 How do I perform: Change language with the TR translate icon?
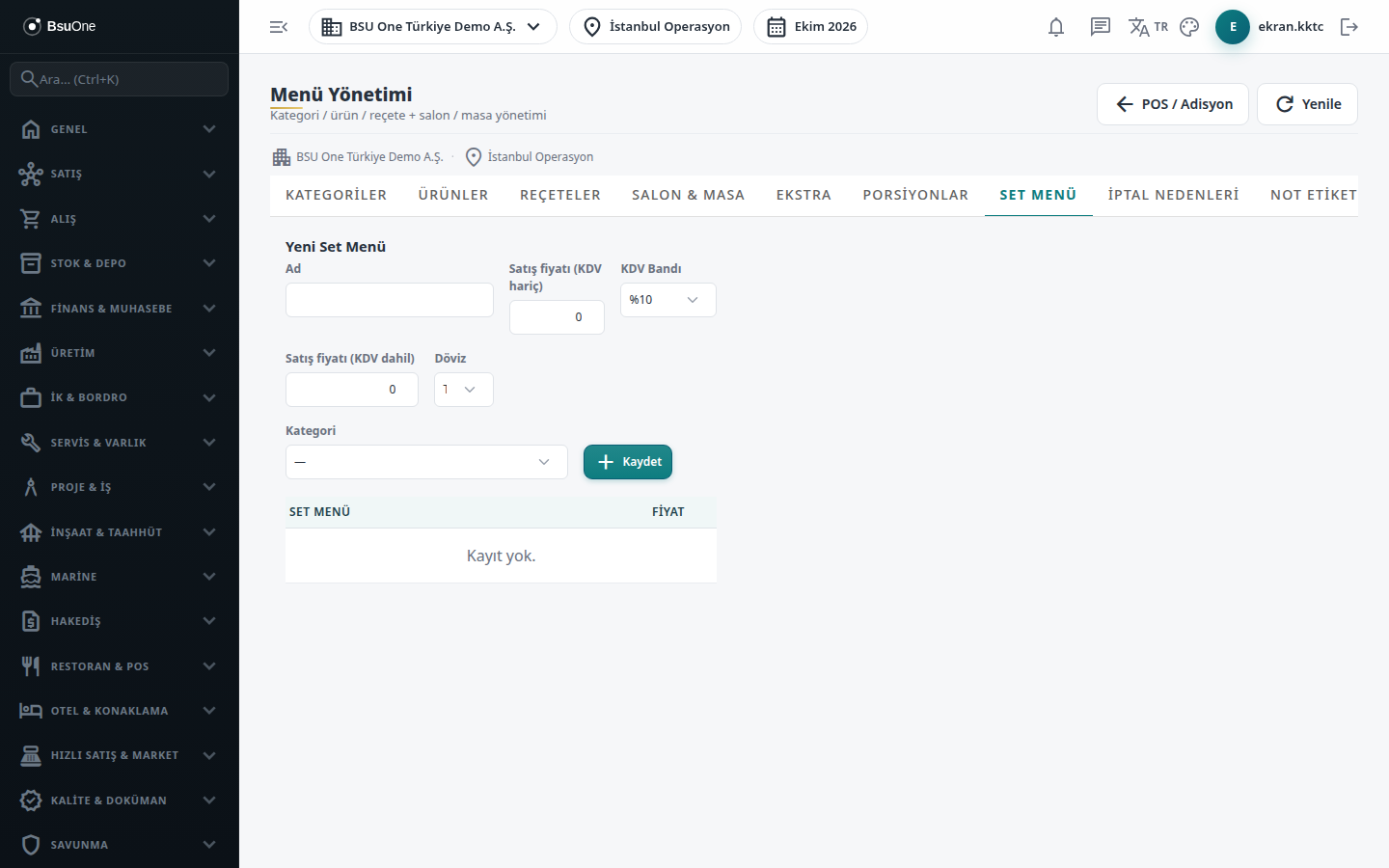(x=1148, y=27)
